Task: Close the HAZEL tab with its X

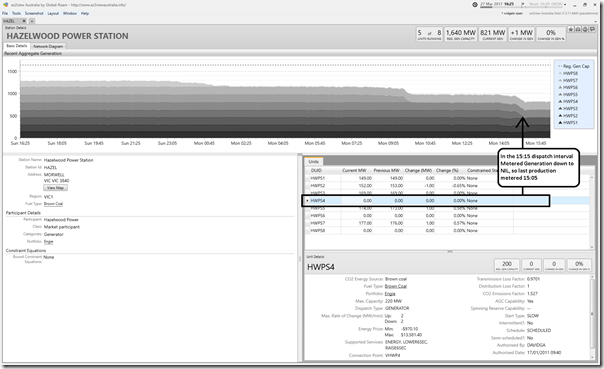Action: (x=24, y=21)
